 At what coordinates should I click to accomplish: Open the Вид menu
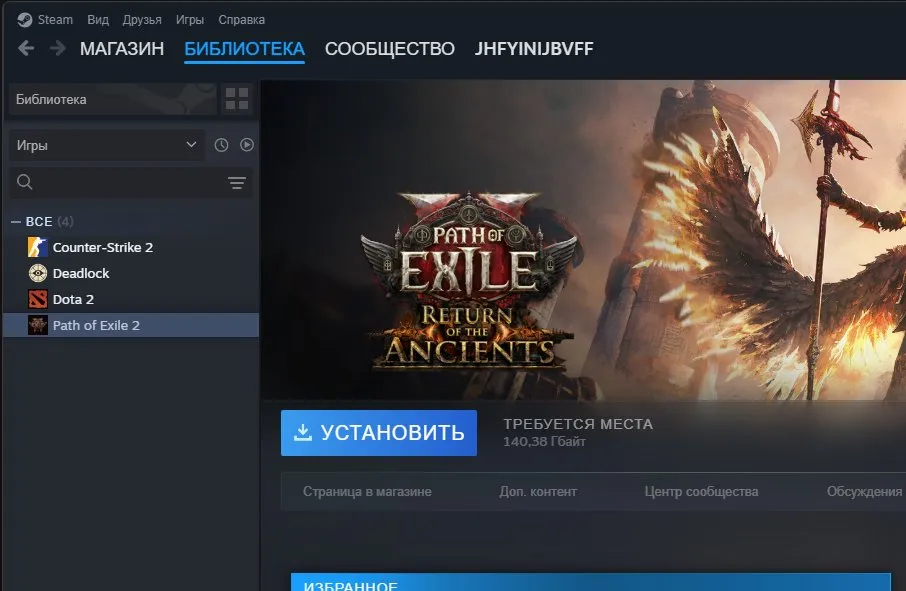98,20
